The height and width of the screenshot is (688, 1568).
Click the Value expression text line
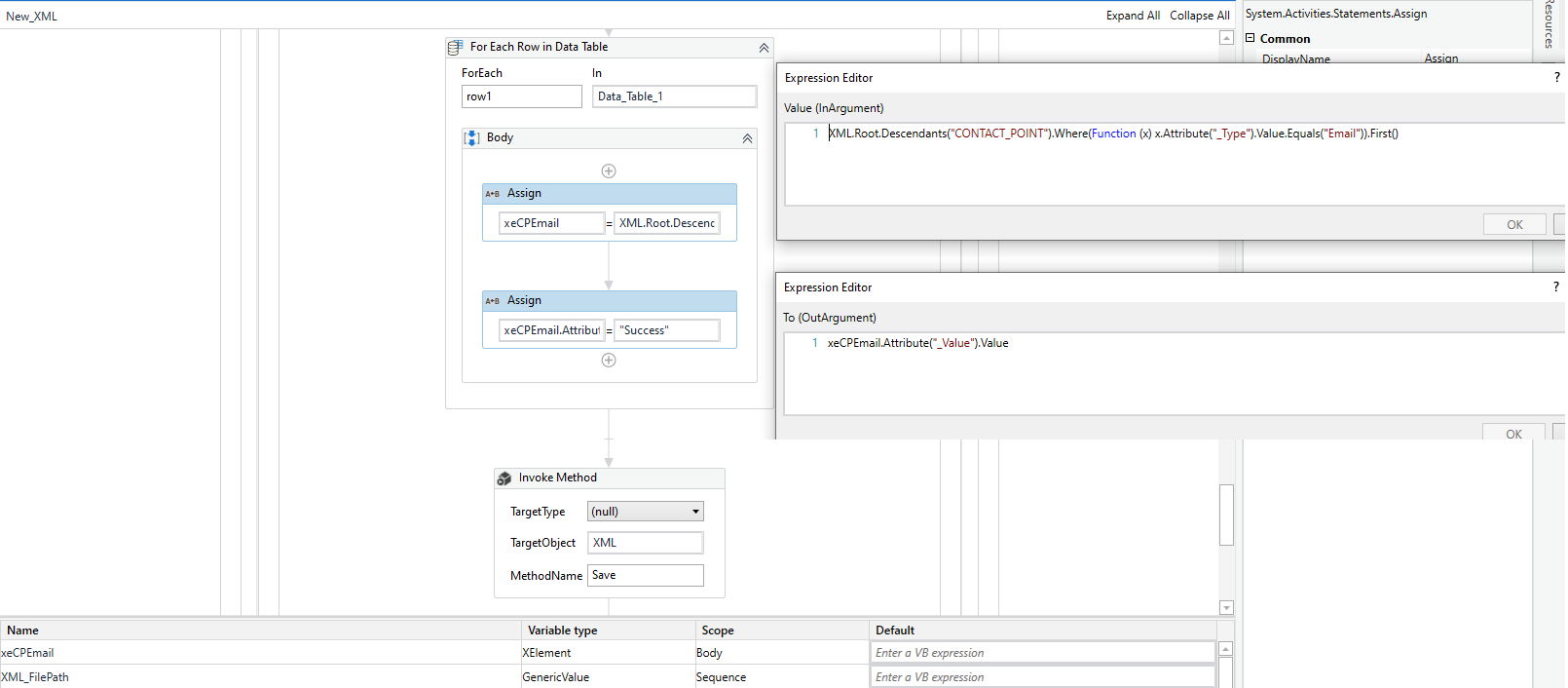coord(1113,134)
